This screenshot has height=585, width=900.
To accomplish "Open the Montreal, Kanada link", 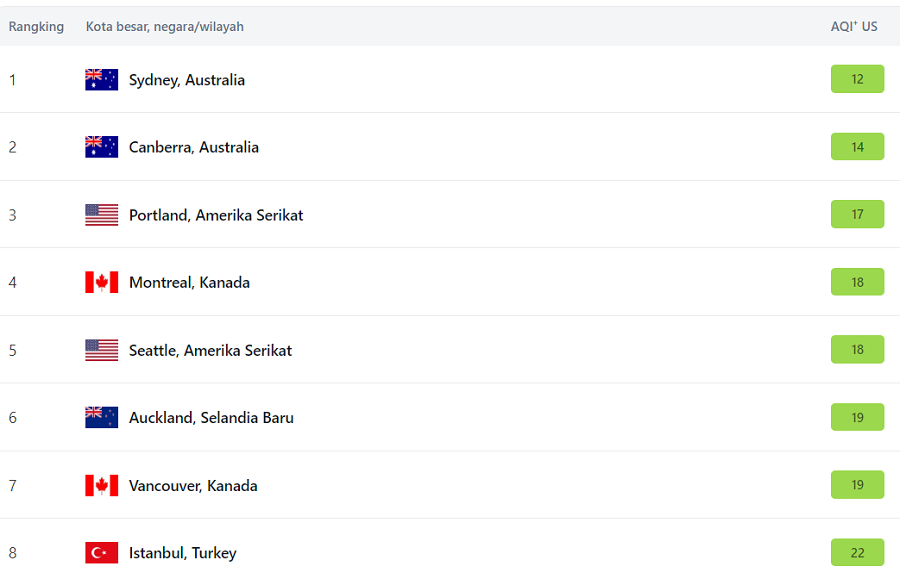I will pyautogui.click(x=189, y=282).
